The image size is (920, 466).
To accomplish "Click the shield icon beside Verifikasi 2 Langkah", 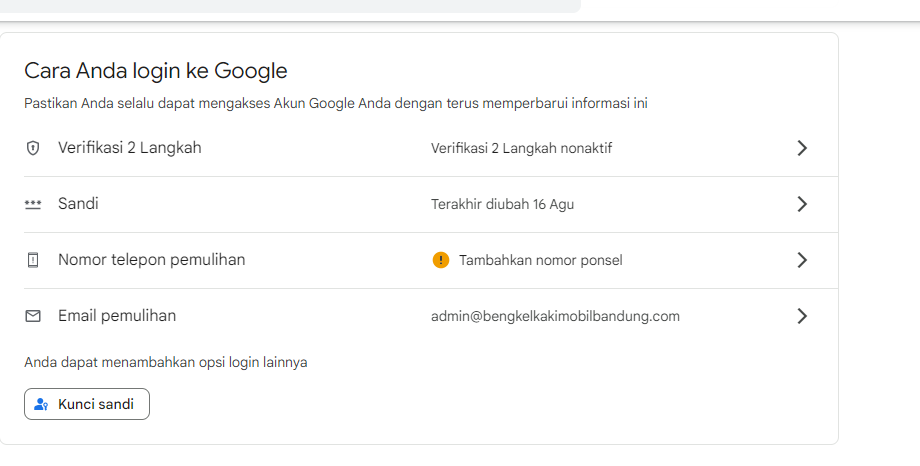I will tap(33, 148).
